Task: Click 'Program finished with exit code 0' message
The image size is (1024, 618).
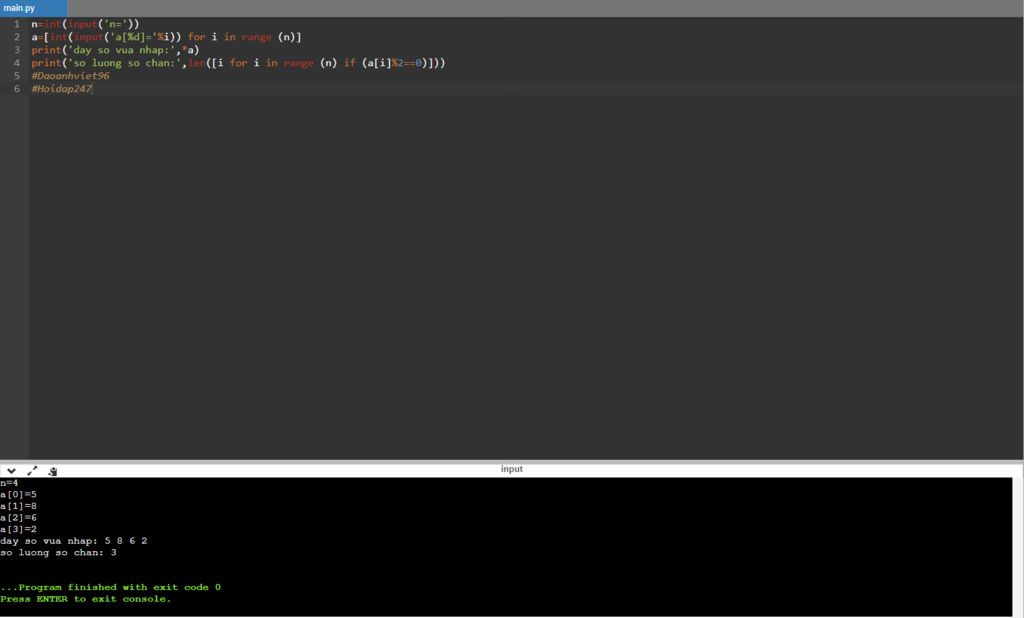Action: [110, 587]
